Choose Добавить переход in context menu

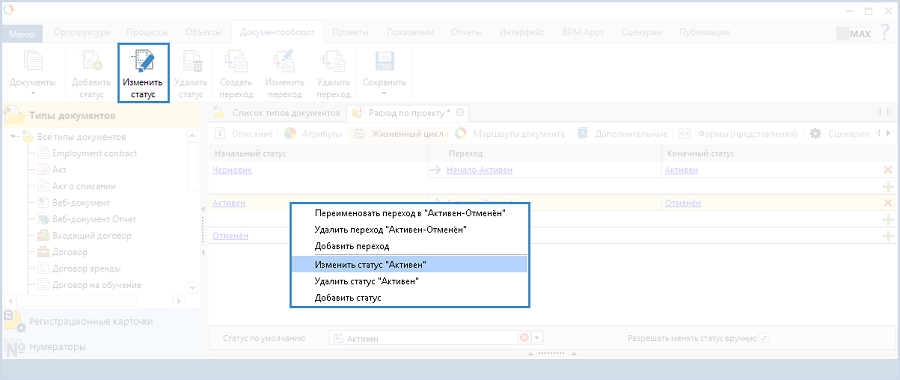(410, 246)
